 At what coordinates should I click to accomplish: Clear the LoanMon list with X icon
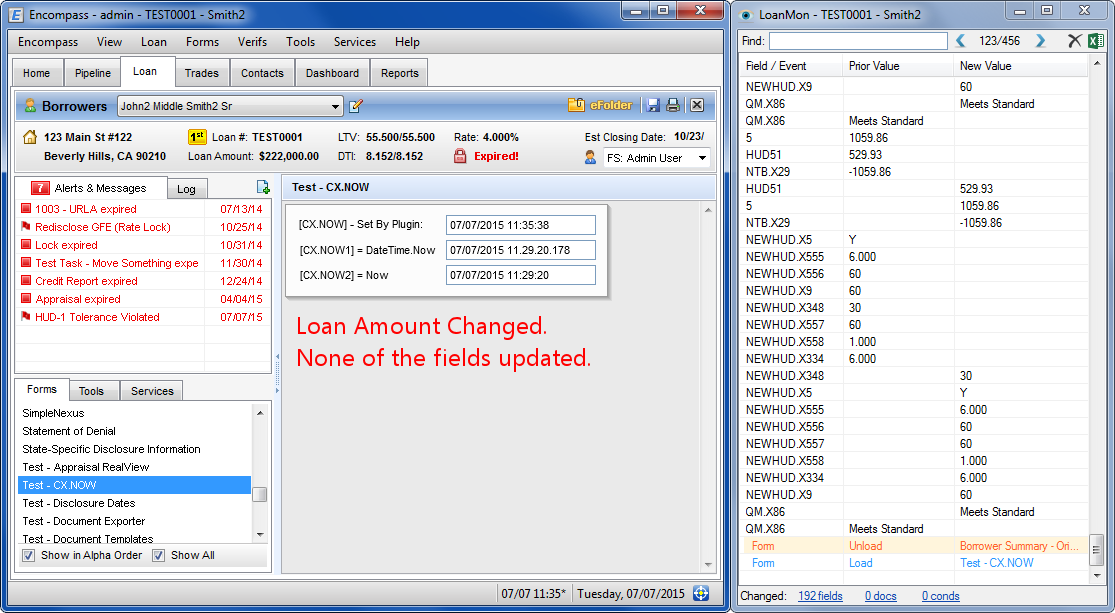[x=1074, y=41]
